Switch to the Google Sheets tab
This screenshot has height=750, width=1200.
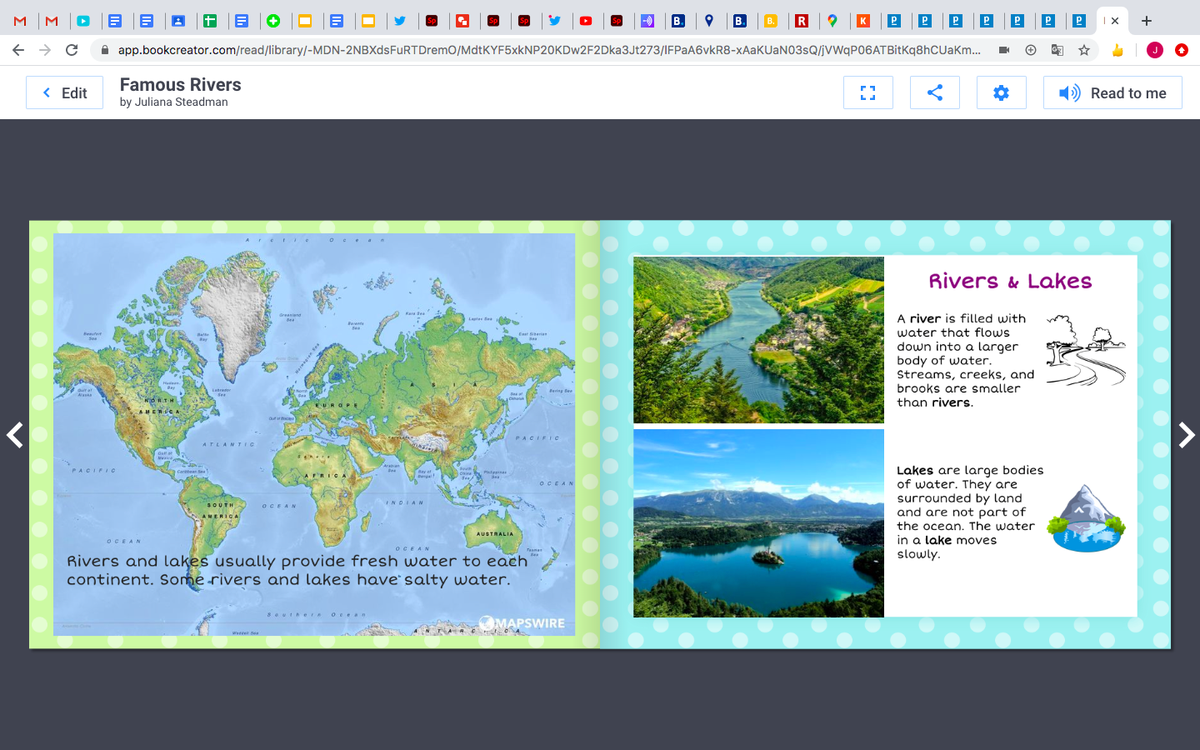click(x=209, y=20)
